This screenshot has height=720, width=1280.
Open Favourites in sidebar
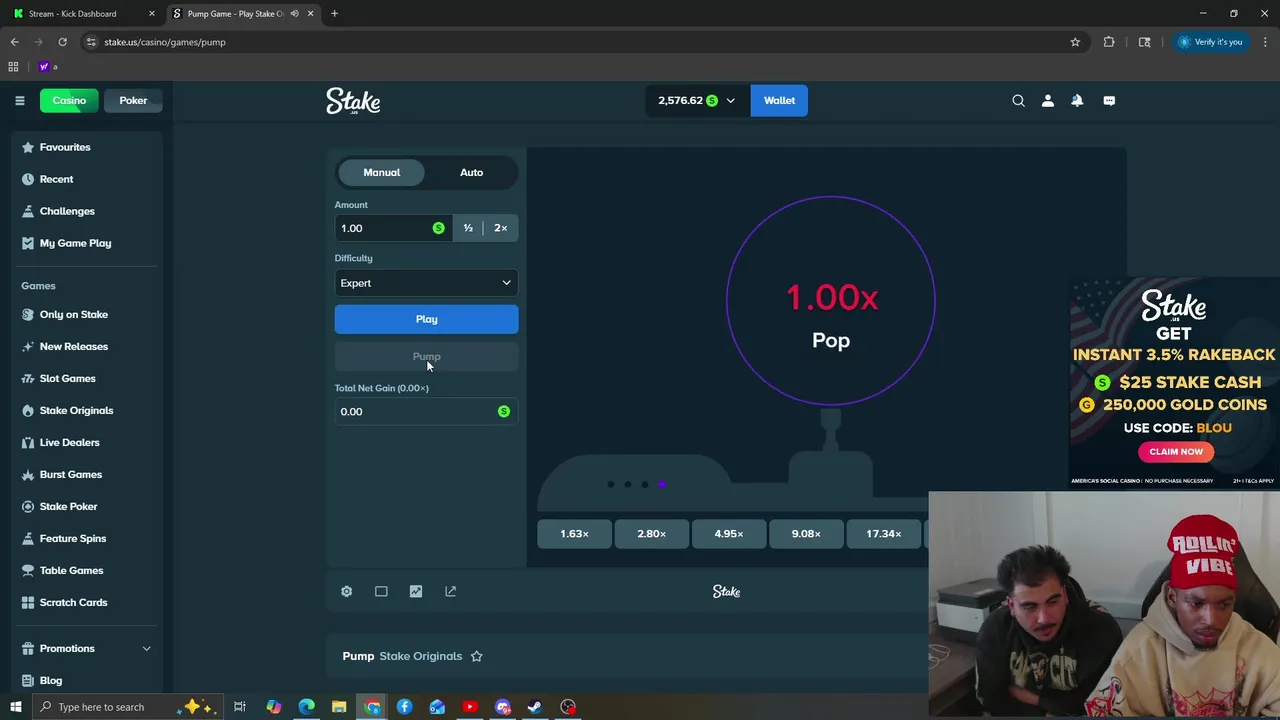click(x=65, y=147)
